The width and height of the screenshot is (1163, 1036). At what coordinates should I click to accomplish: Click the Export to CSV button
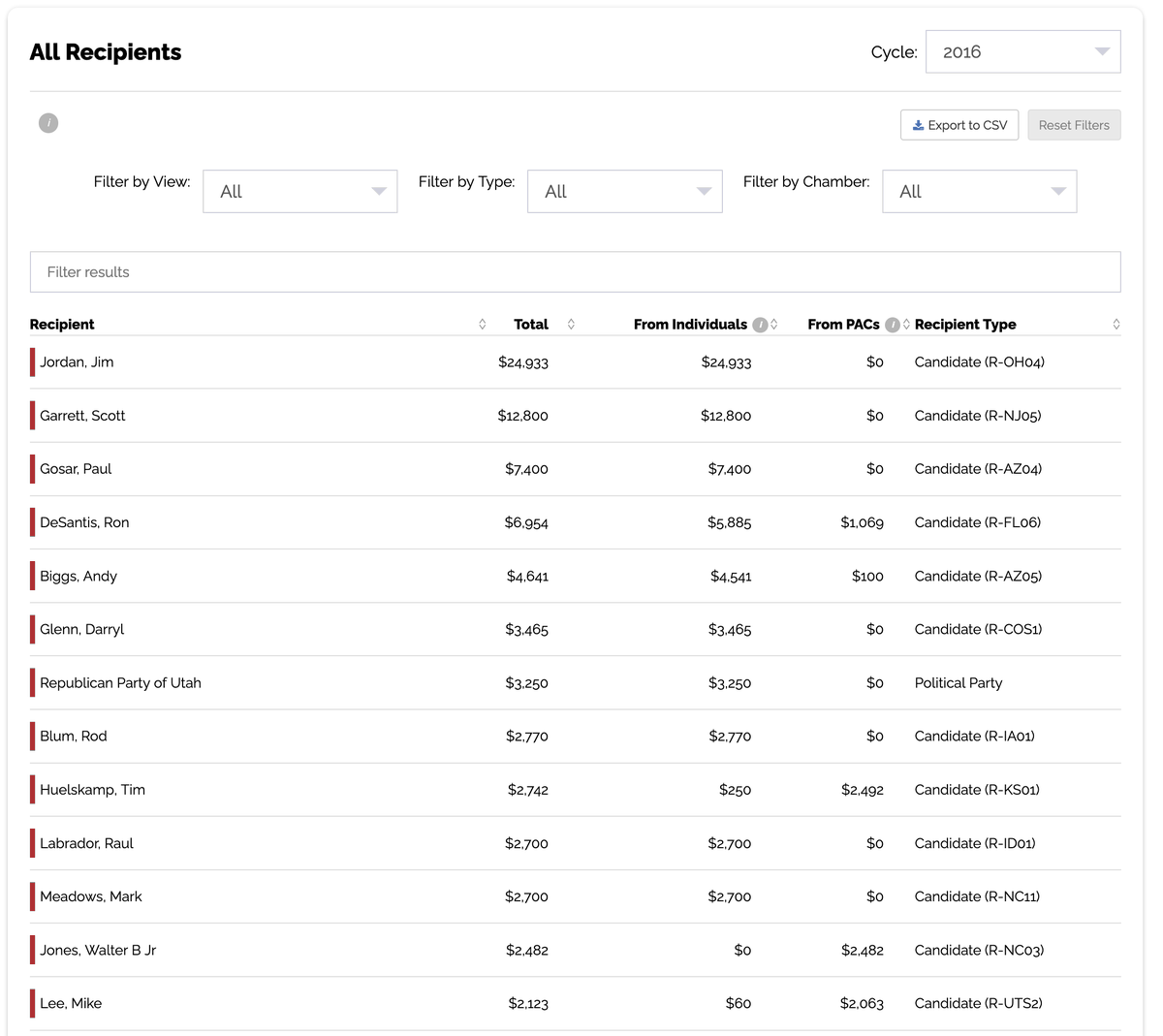[959, 125]
